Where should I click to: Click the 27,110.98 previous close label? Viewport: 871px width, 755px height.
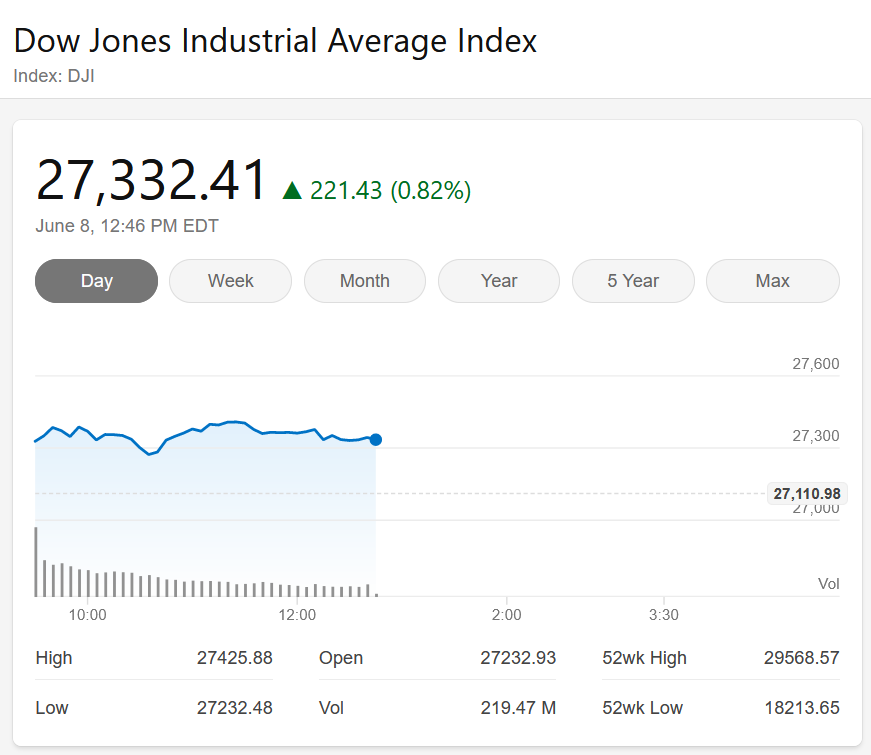coord(807,493)
